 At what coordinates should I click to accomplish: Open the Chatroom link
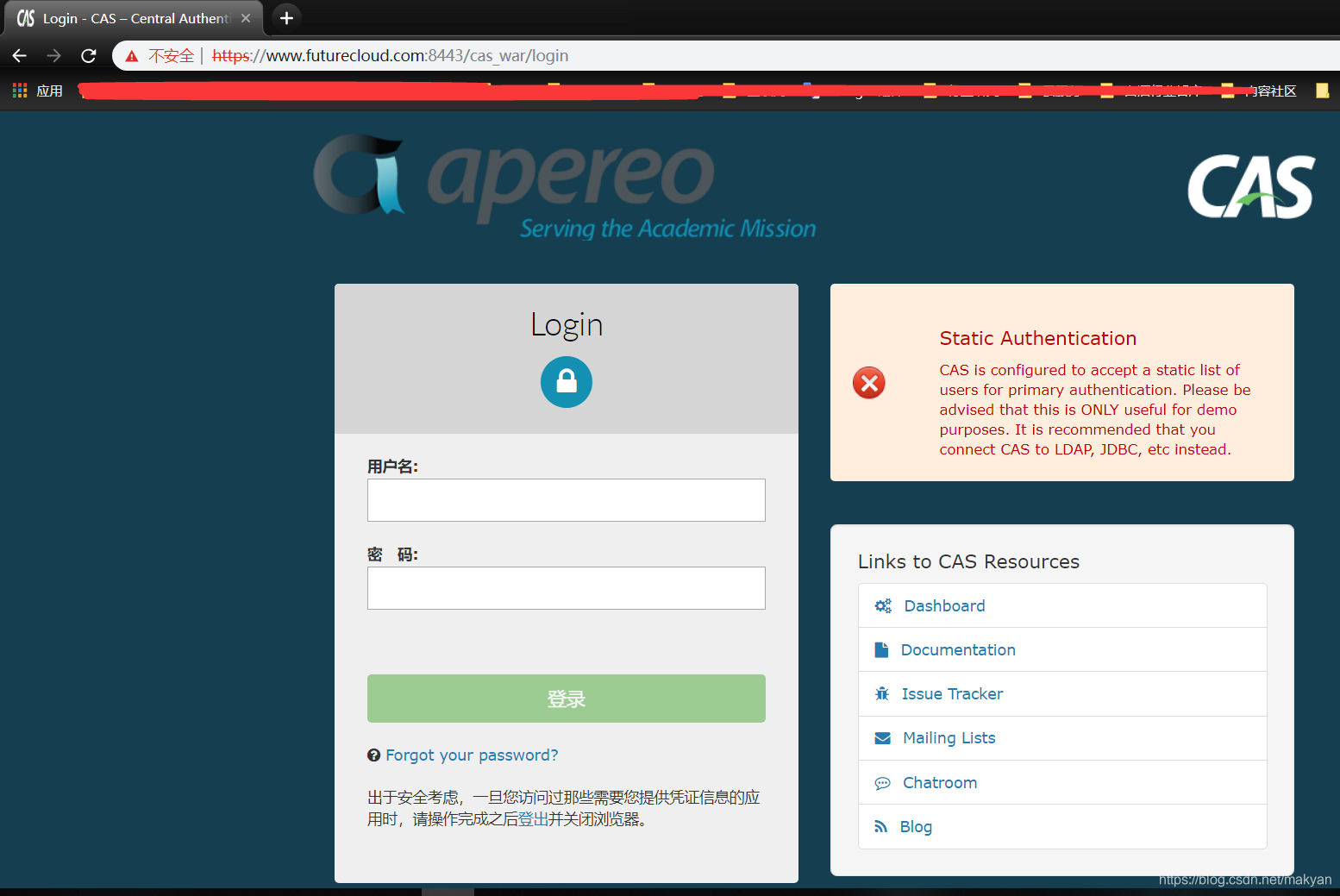940,783
